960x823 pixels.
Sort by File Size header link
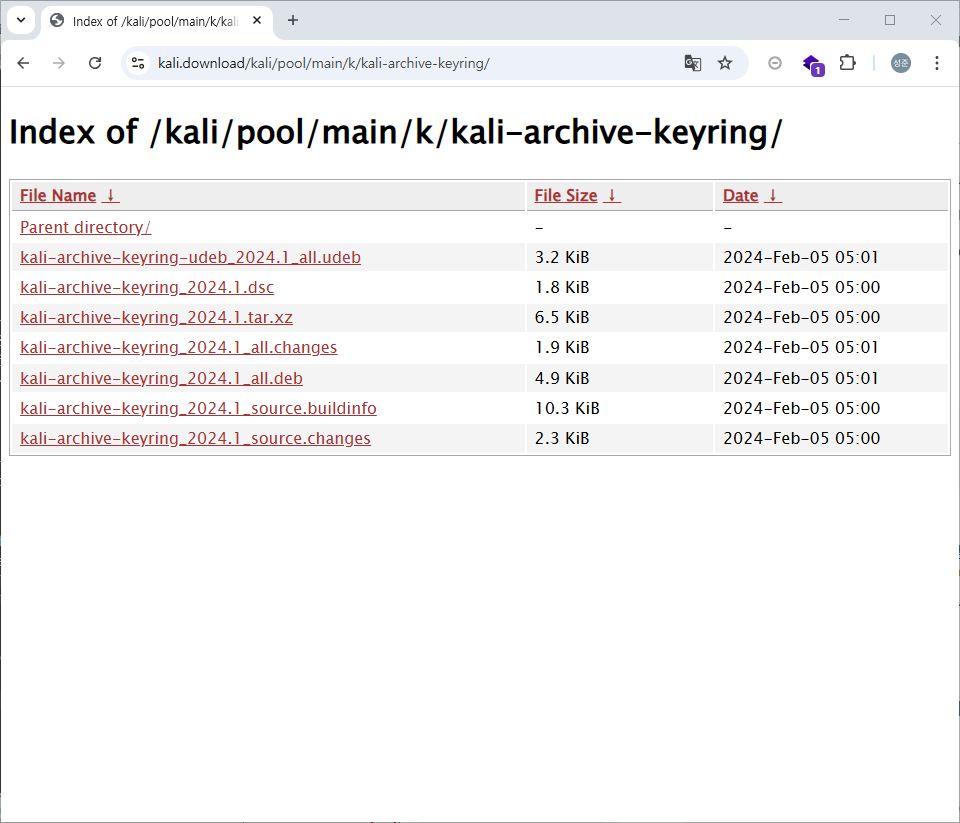[x=566, y=196]
